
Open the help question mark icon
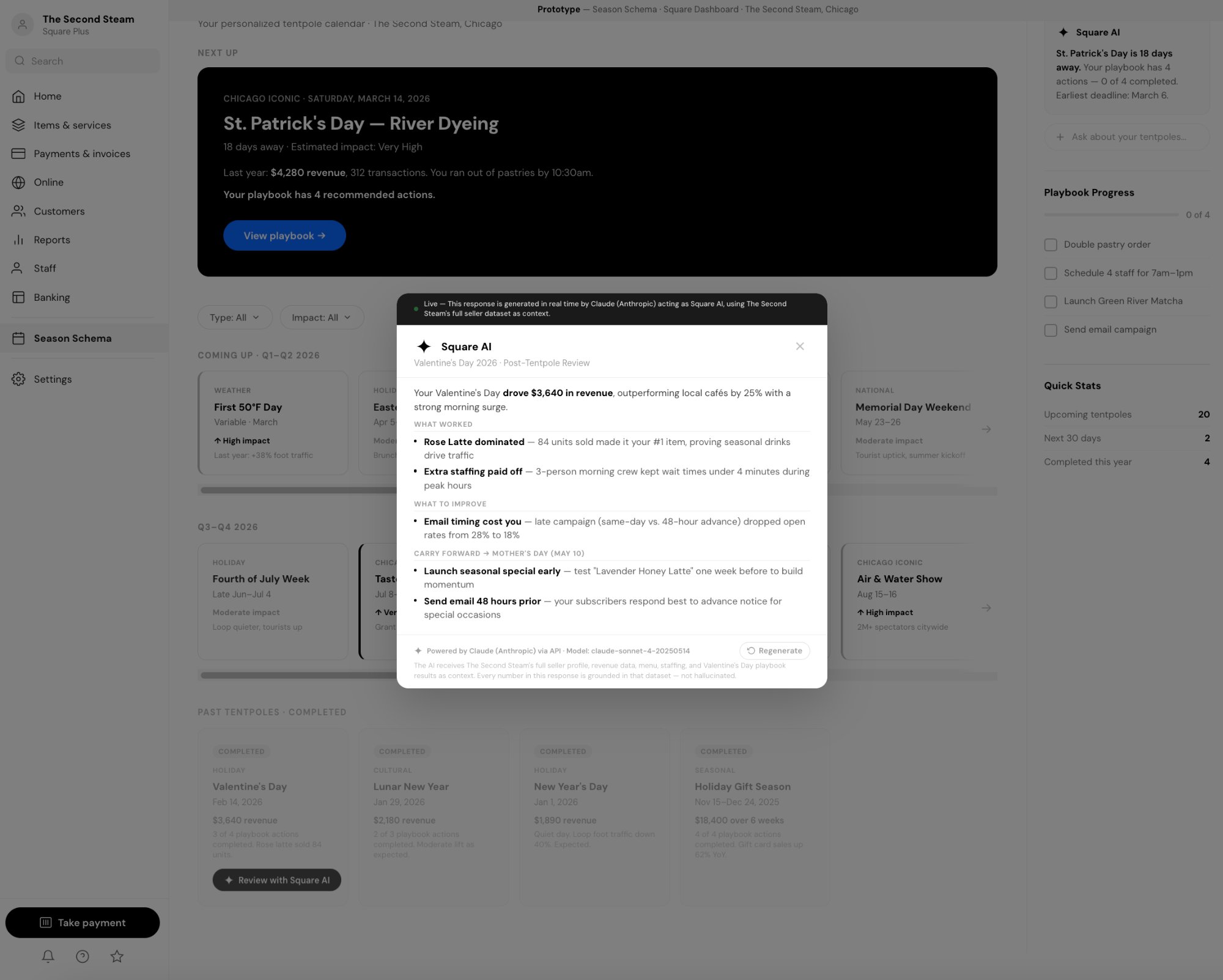[x=83, y=956]
